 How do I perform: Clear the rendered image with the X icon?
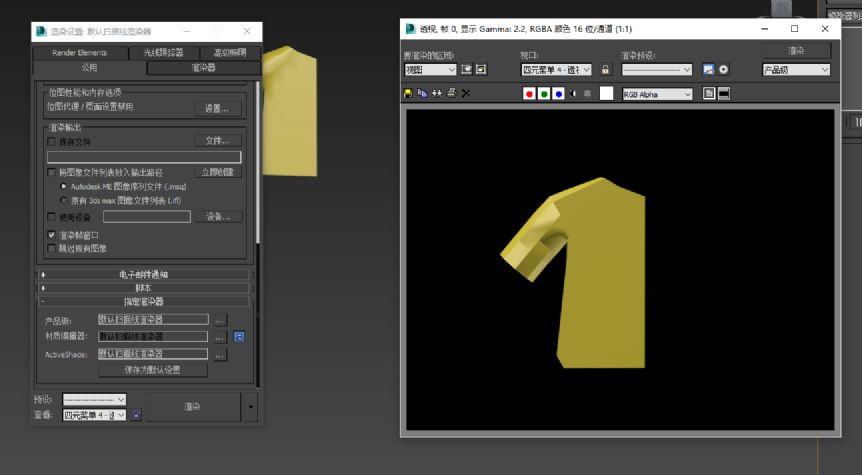(x=466, y=93)
